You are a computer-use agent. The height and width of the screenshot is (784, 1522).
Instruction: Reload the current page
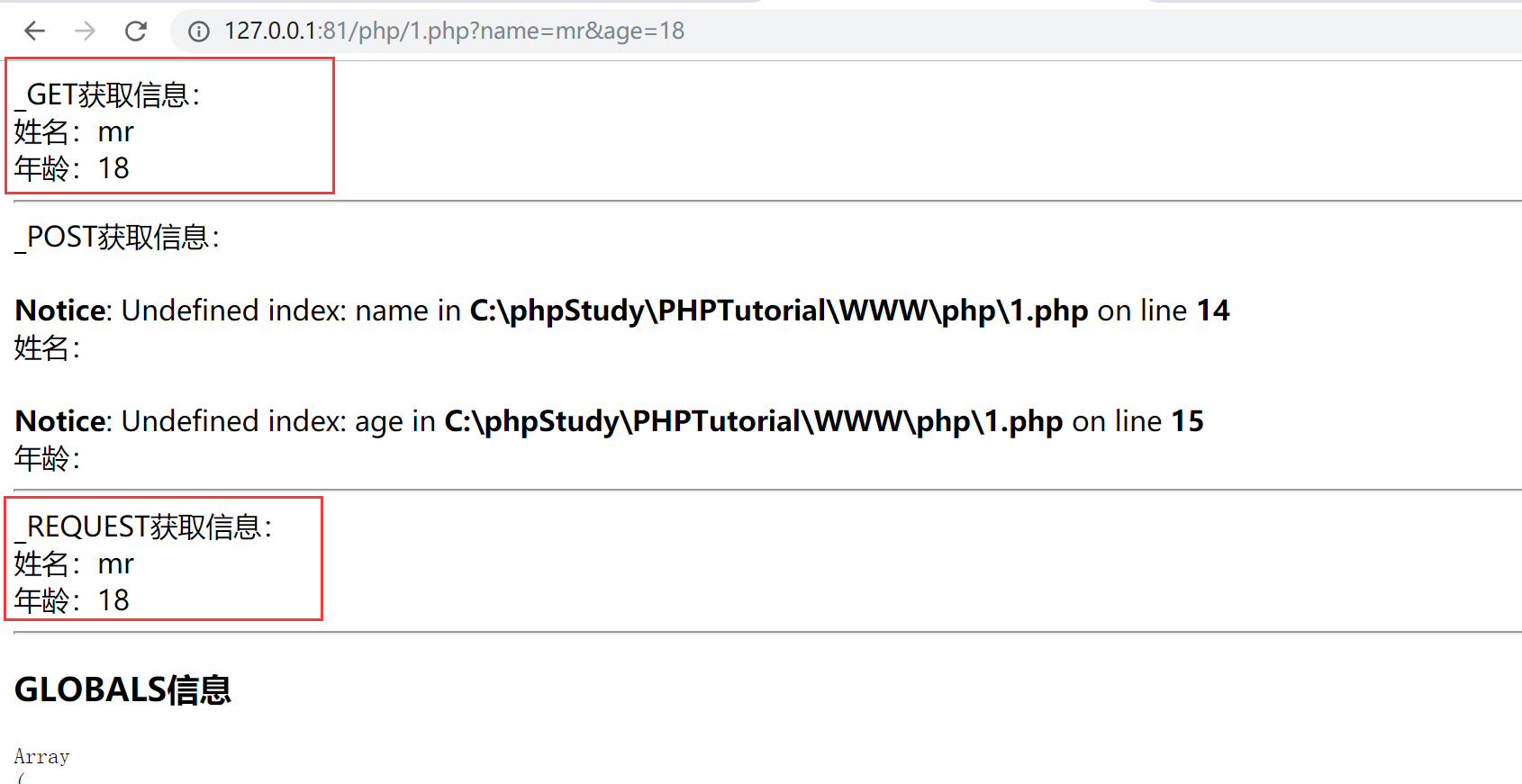[x=136, y=32]
